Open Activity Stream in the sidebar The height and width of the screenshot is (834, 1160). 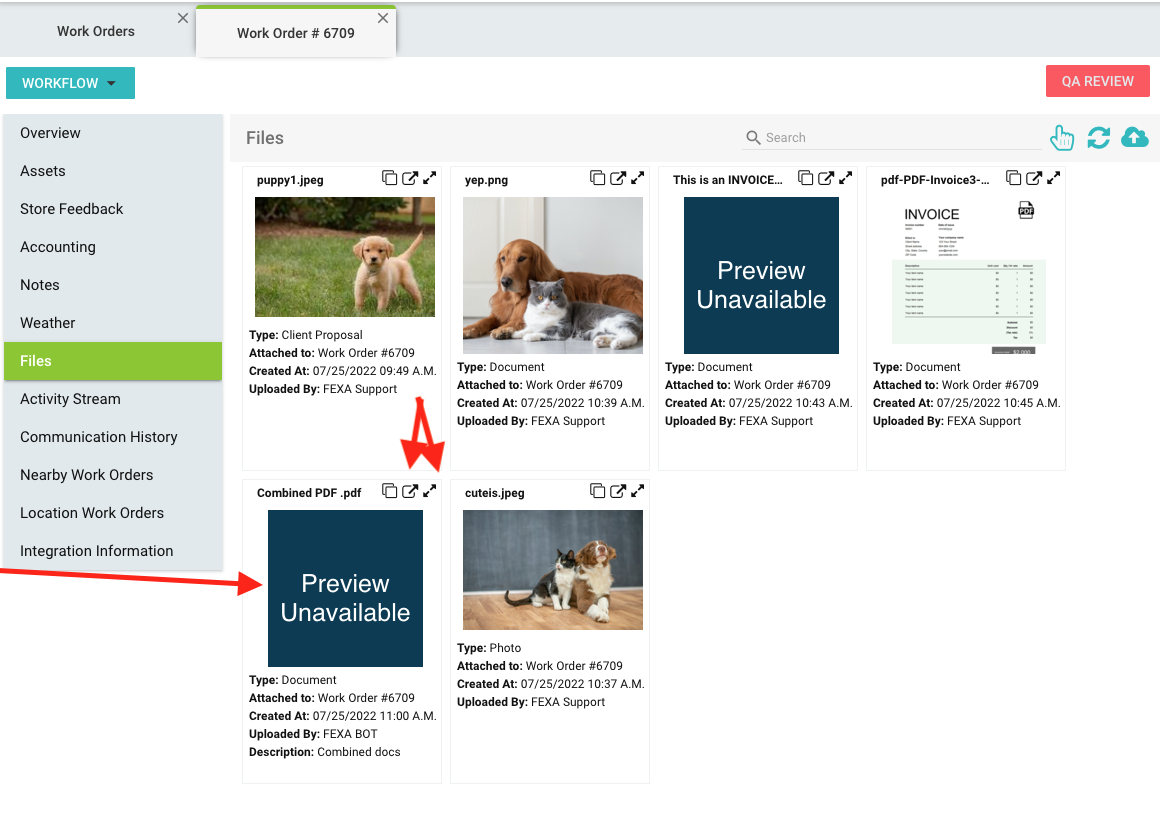[x=70, y=399]
